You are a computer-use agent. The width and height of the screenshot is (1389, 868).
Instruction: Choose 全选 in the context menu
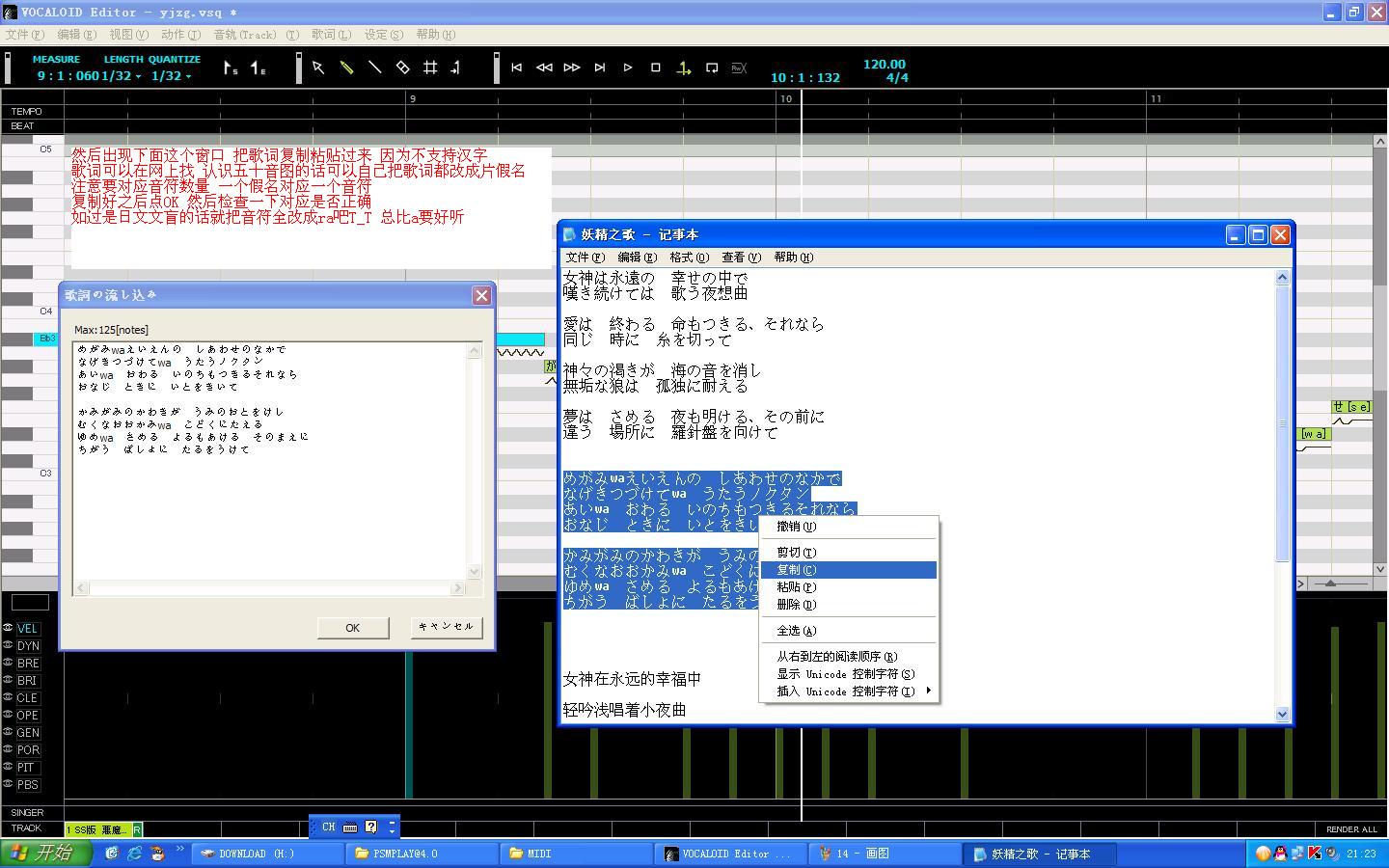(849, 631)
